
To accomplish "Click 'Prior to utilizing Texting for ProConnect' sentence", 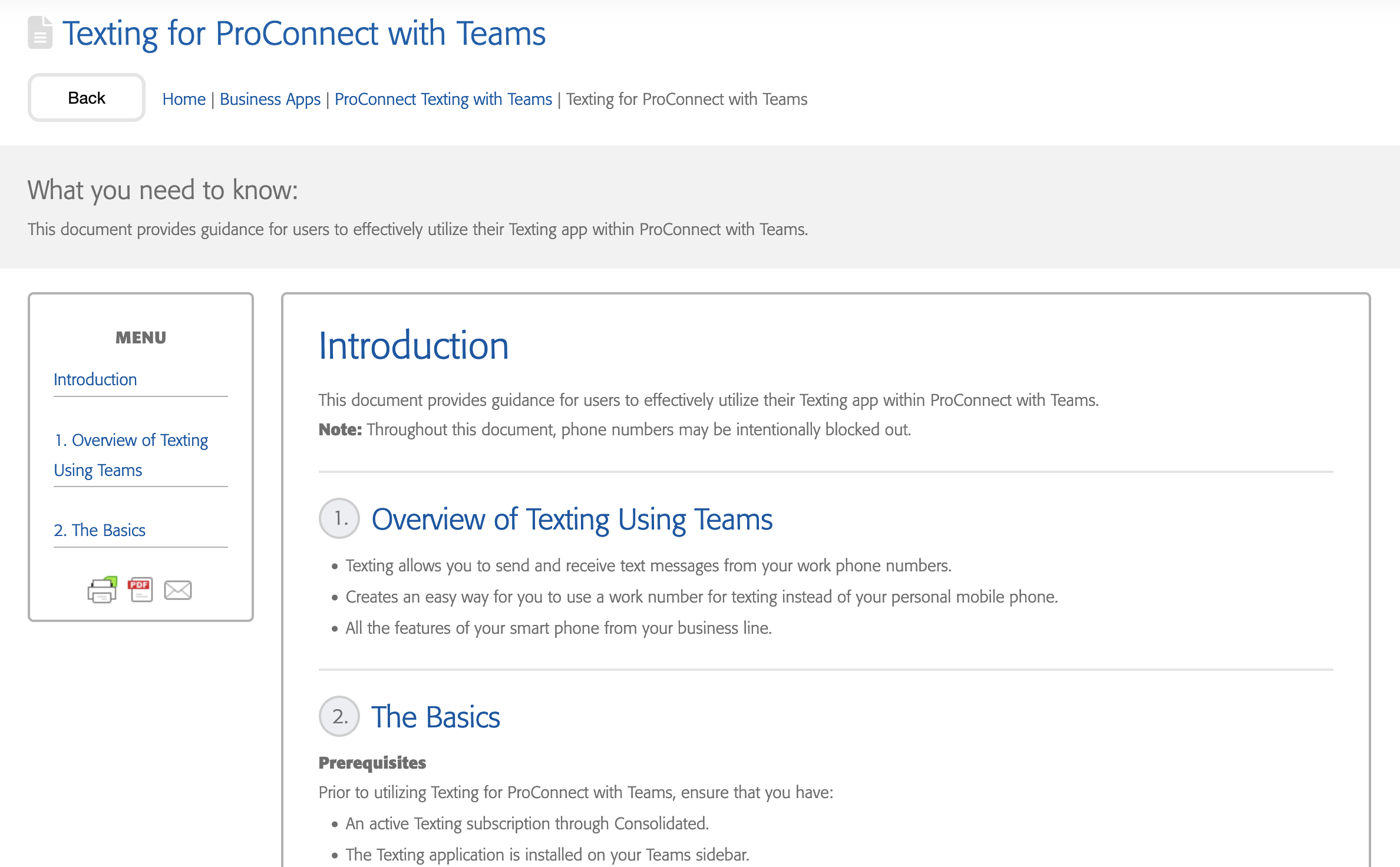I will [x=576, y=792].
